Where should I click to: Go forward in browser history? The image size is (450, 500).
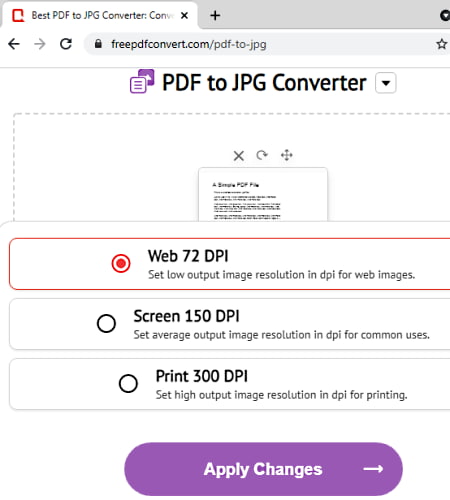click(x=40, y=44)
